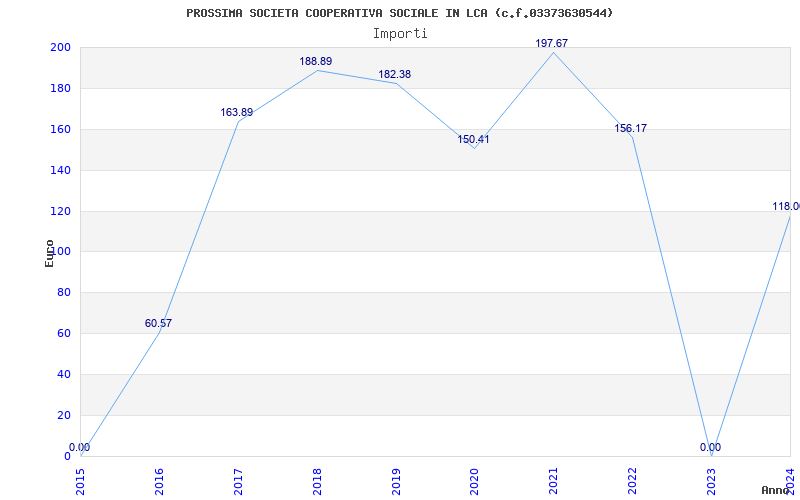Click the 80 y-axis tick label

[x=64, y=293]
